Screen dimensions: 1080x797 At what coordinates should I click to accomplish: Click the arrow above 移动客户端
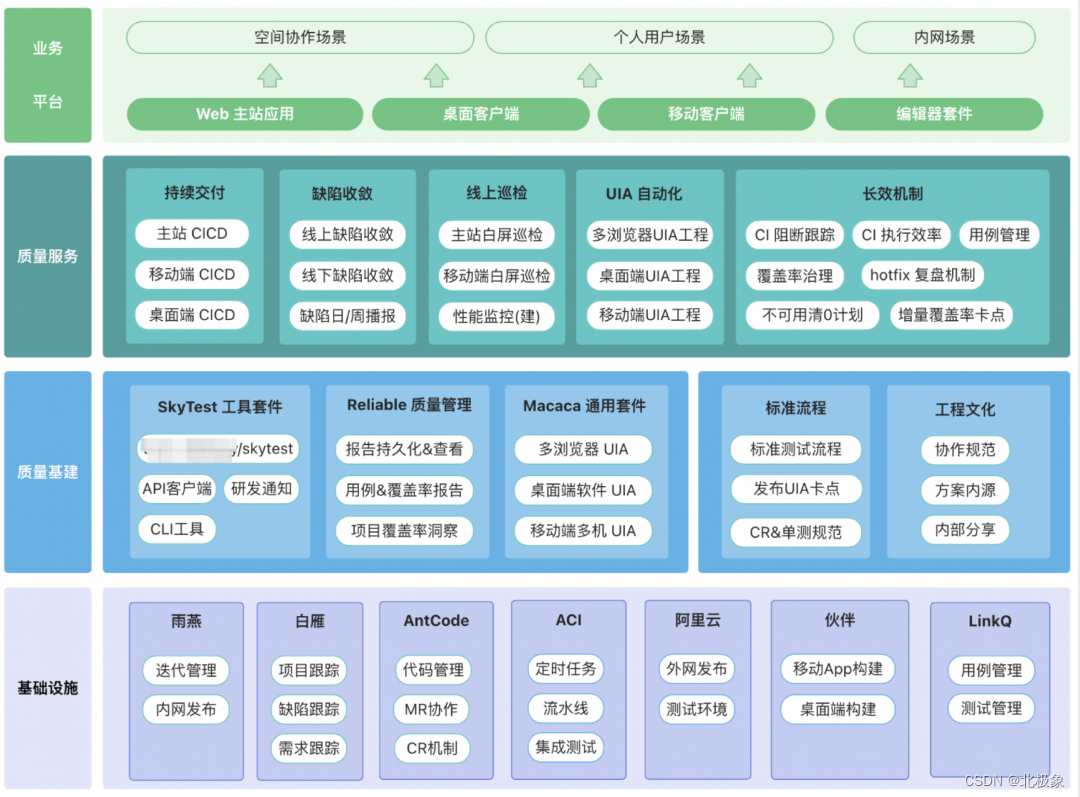pyautogui.click(x=749, y=74)
